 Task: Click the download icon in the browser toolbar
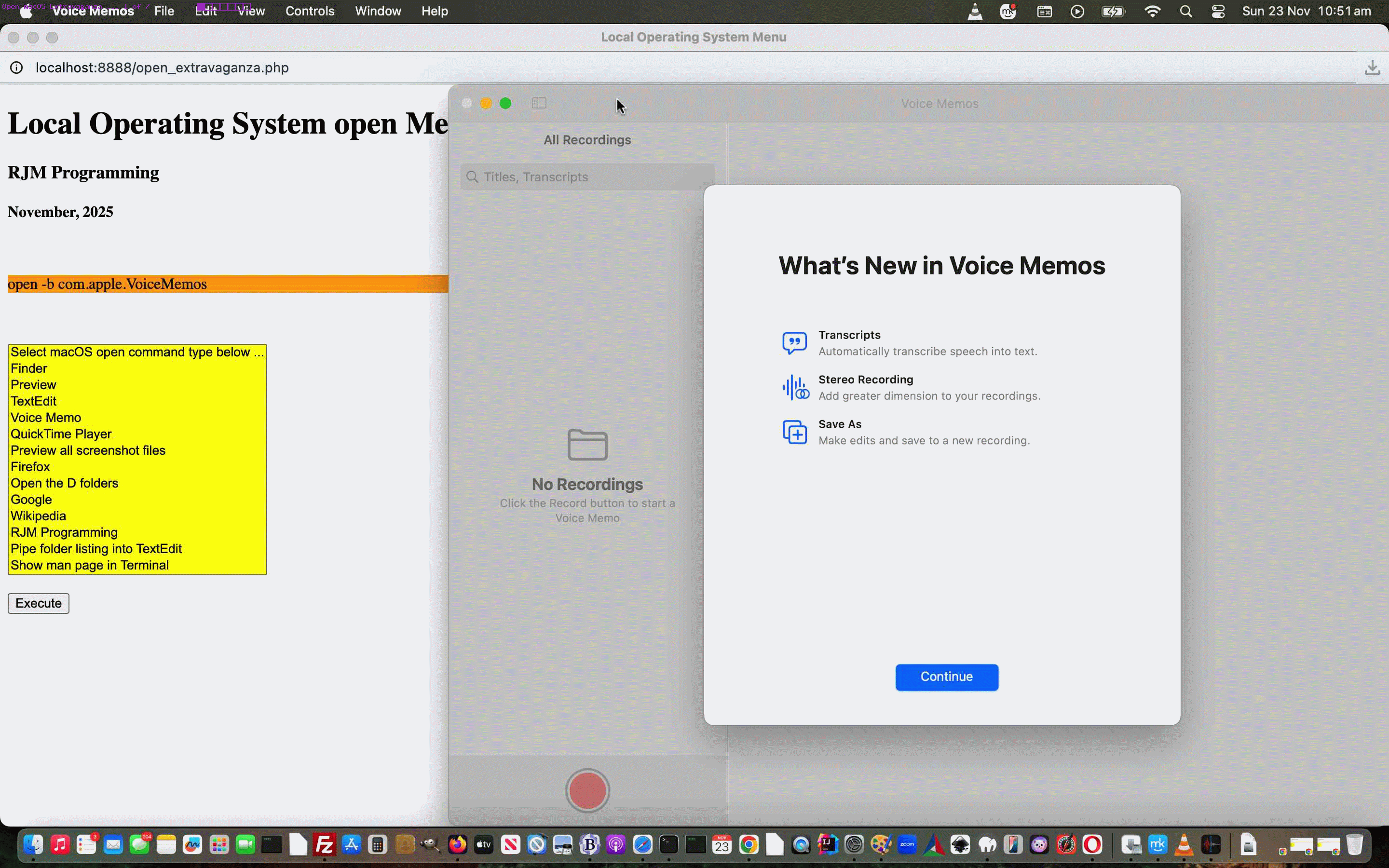pyautogui.click(x=1373, y=67)
